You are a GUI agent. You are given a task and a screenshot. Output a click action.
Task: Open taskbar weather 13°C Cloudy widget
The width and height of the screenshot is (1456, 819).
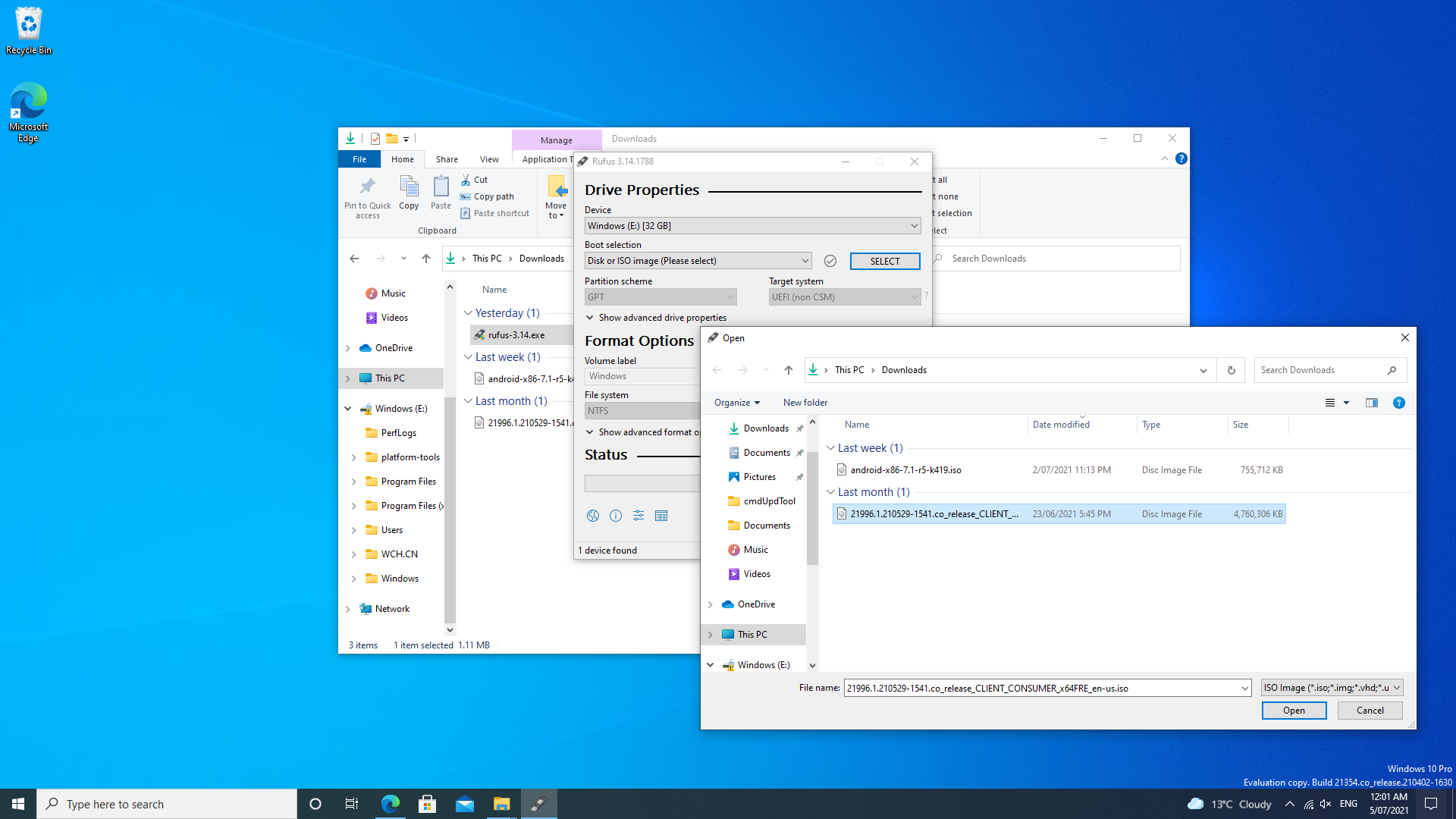pyautogui.click(x=1229, y=804)
